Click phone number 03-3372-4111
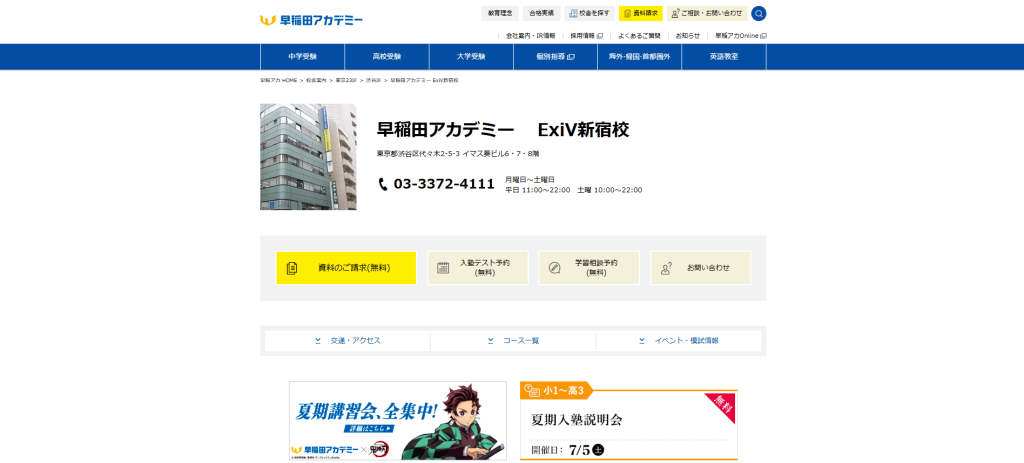The height and width of the screenshot is (463, 1024). (444, 184)
